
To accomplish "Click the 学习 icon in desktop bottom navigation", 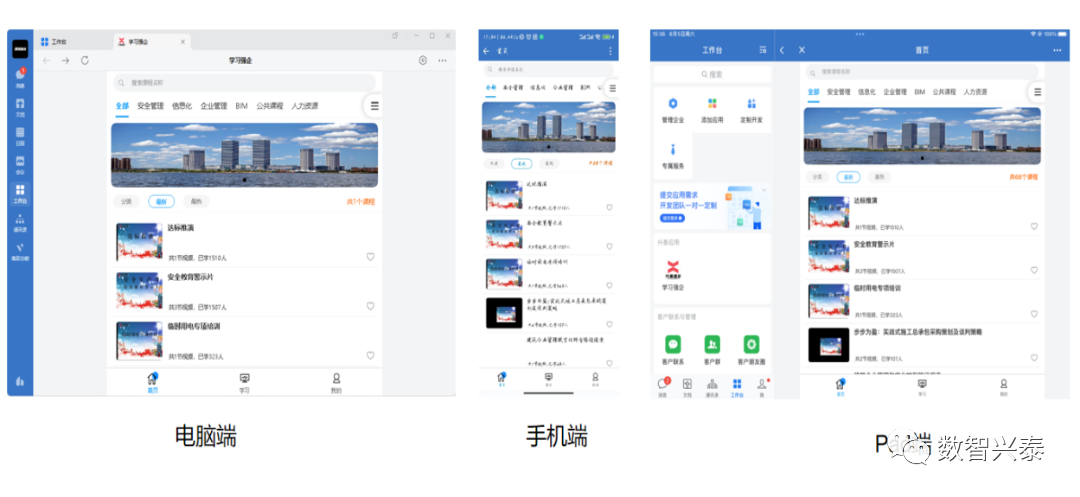I will coord(244,381).
